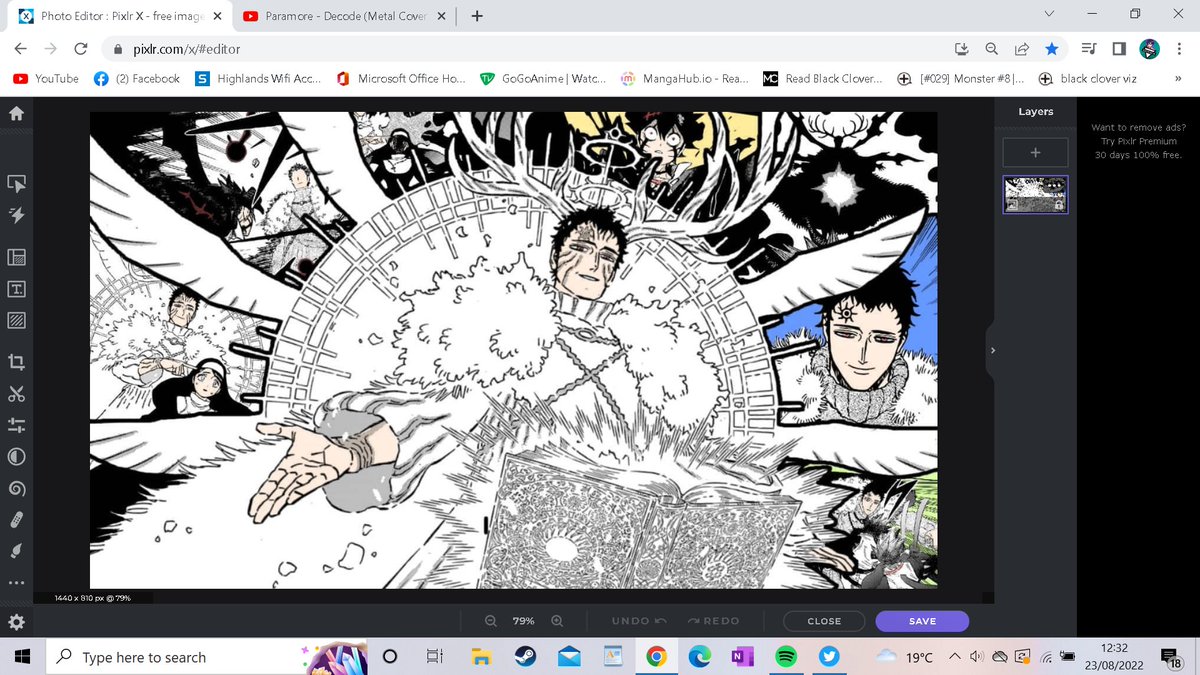Open GoGoAnime bookmark
1200x675 pixels.
544,78
